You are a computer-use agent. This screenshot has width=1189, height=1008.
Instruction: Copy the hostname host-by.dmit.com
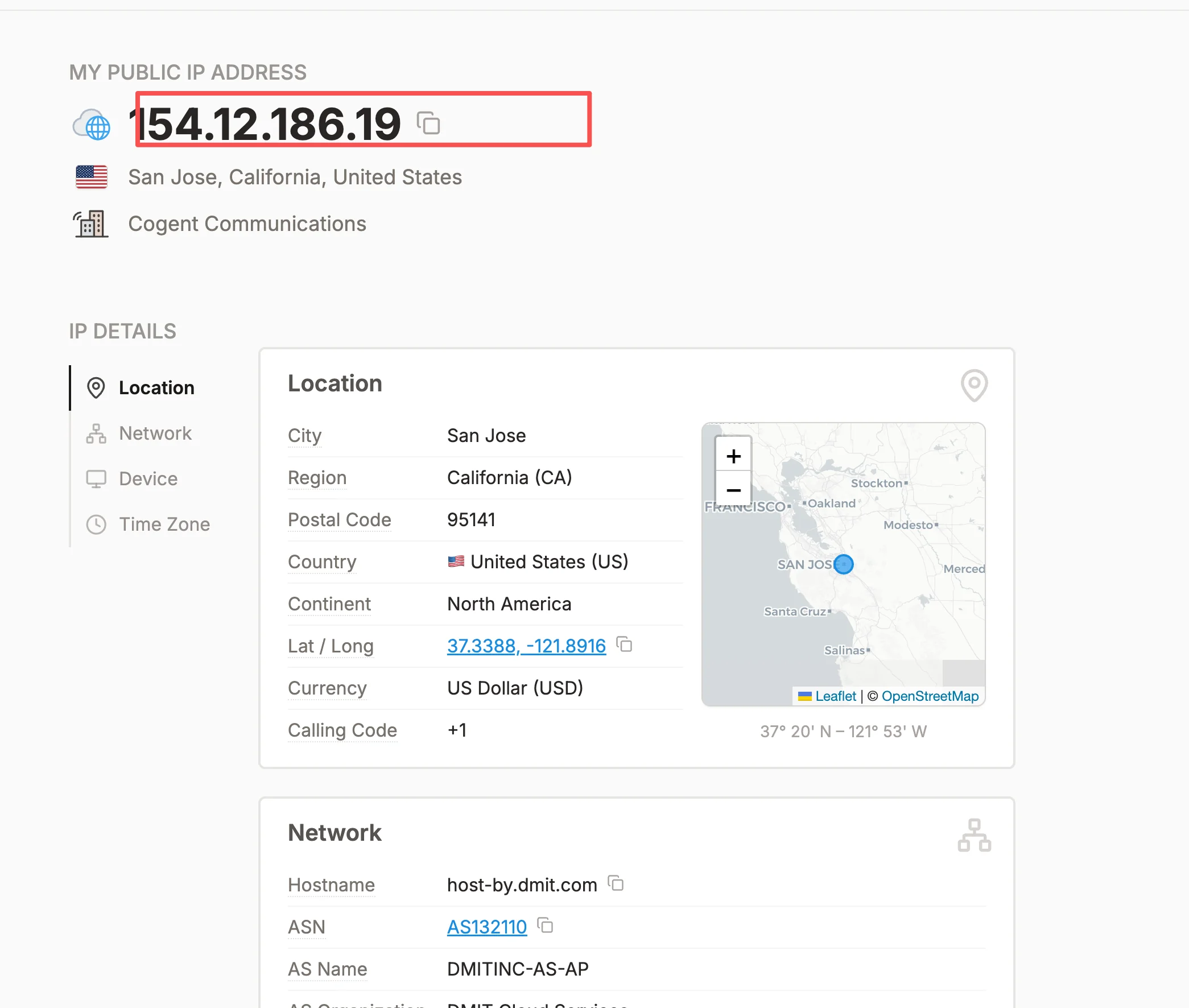[616, 883]
